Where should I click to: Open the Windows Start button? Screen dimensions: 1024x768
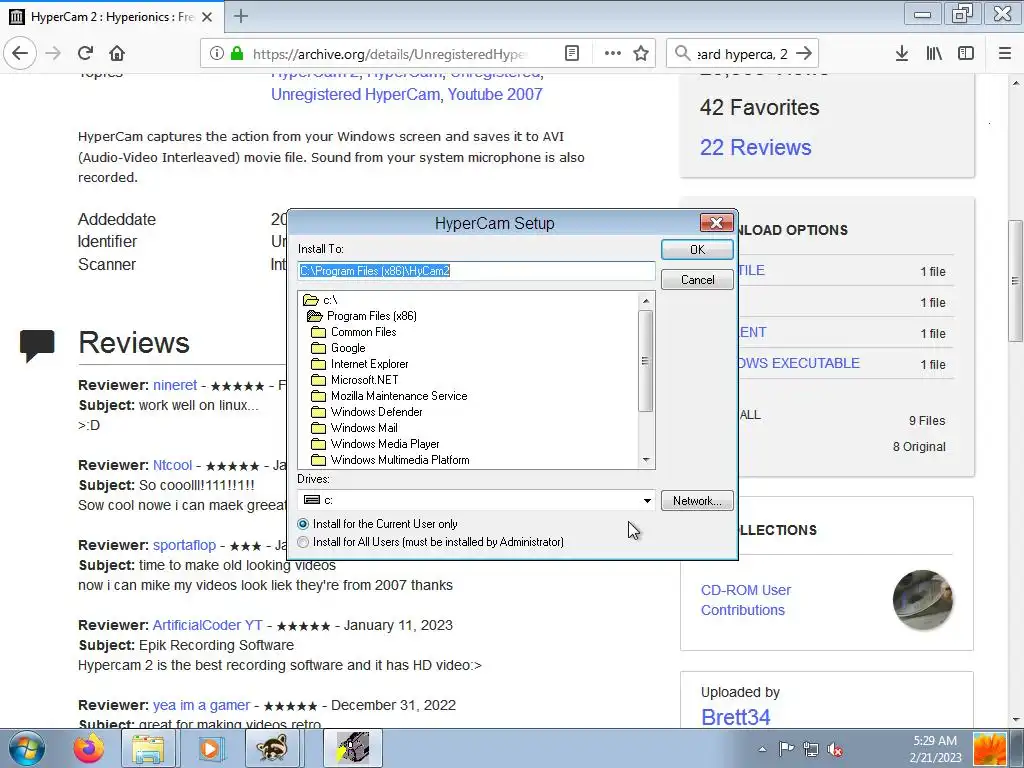click(27, 748)
